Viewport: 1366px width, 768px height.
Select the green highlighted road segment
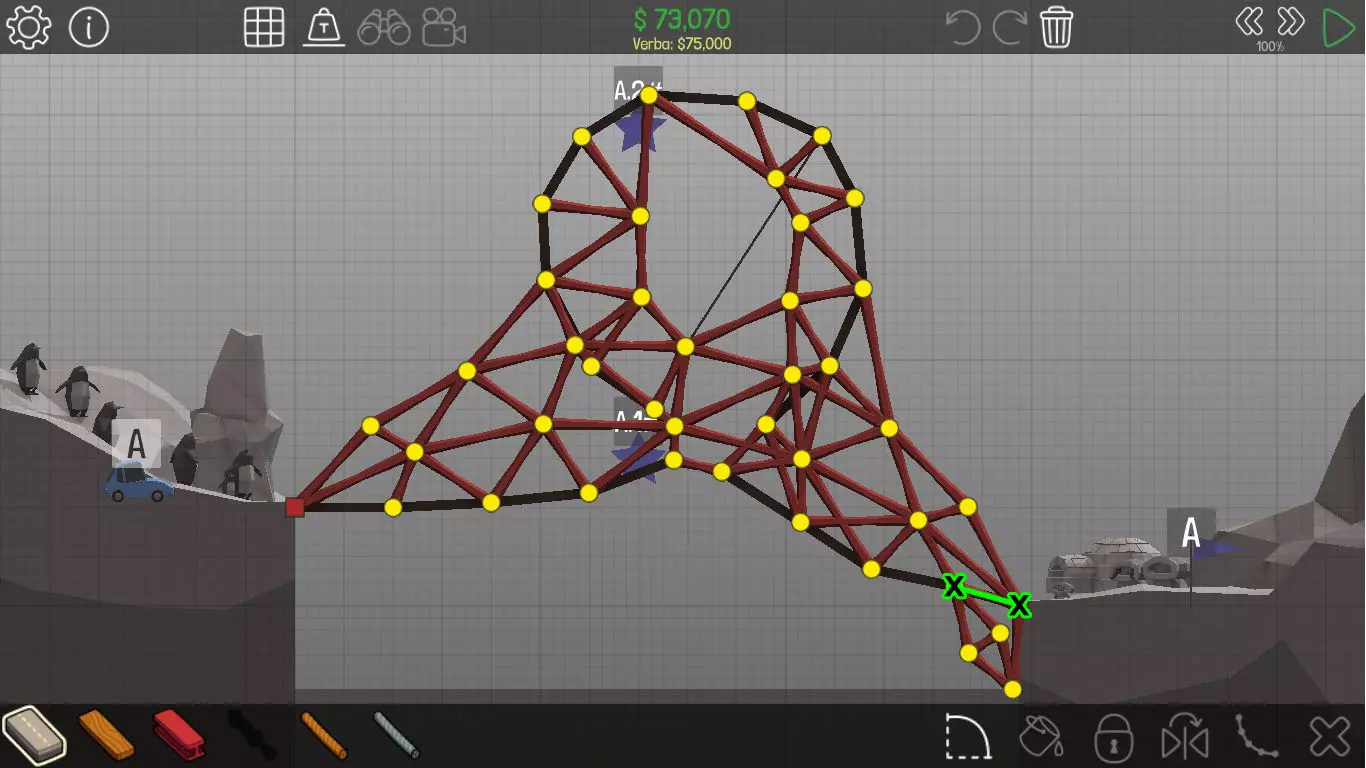click(987, 595)
